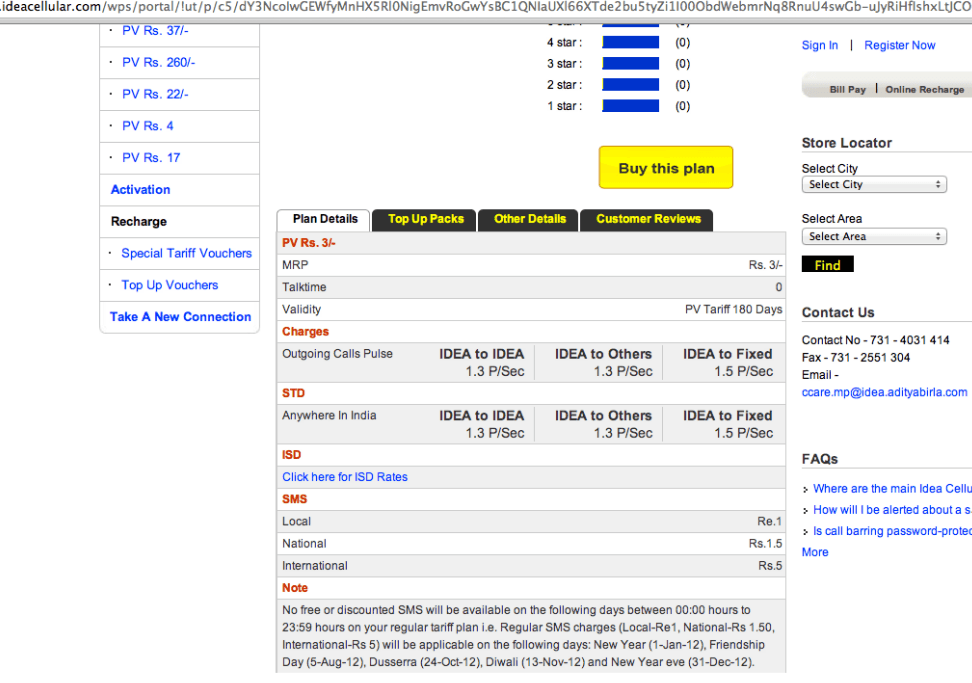Open Special Tariff Vouchers

[x=187, y=253]
